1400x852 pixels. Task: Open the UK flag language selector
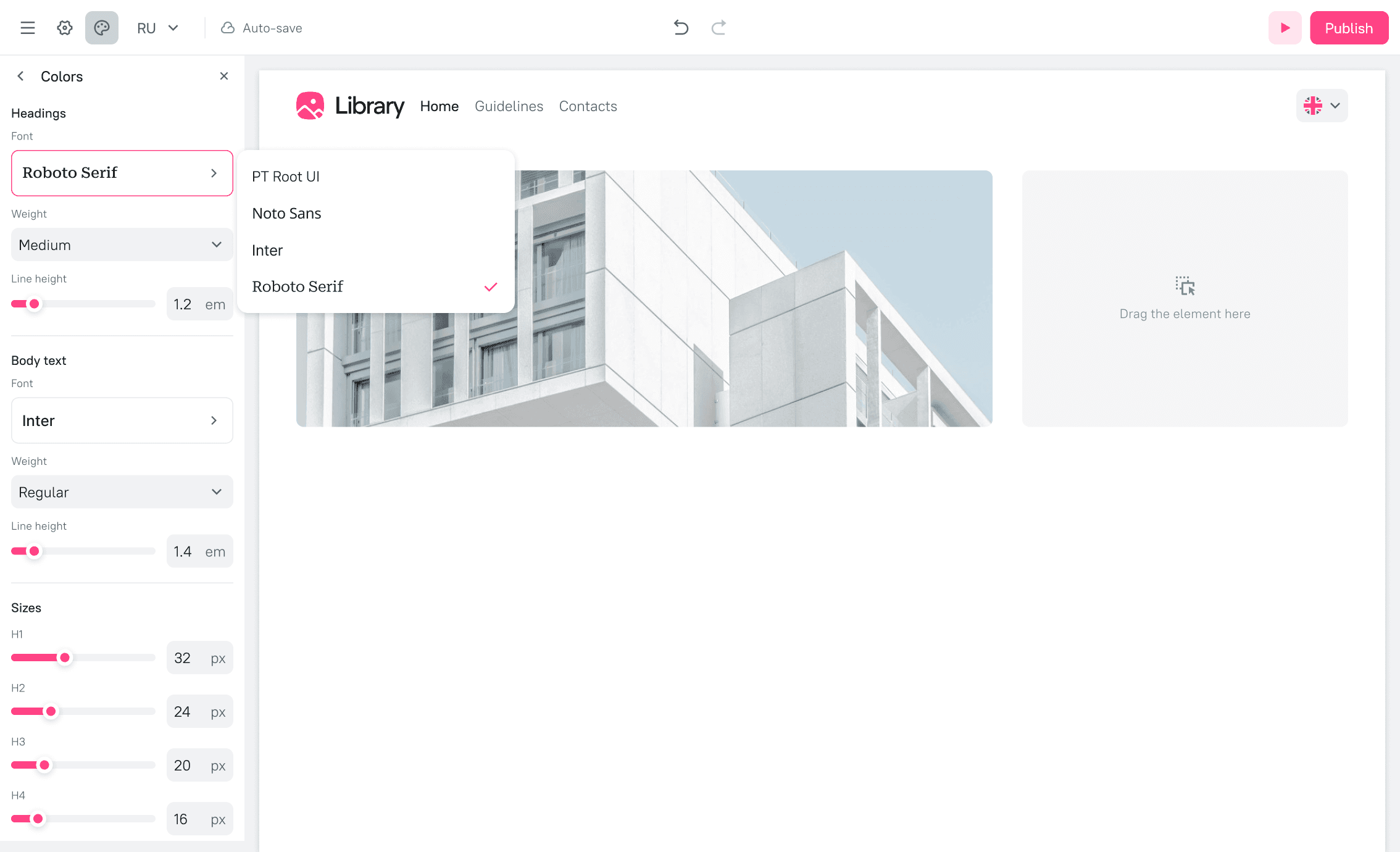click(1322, 106)
